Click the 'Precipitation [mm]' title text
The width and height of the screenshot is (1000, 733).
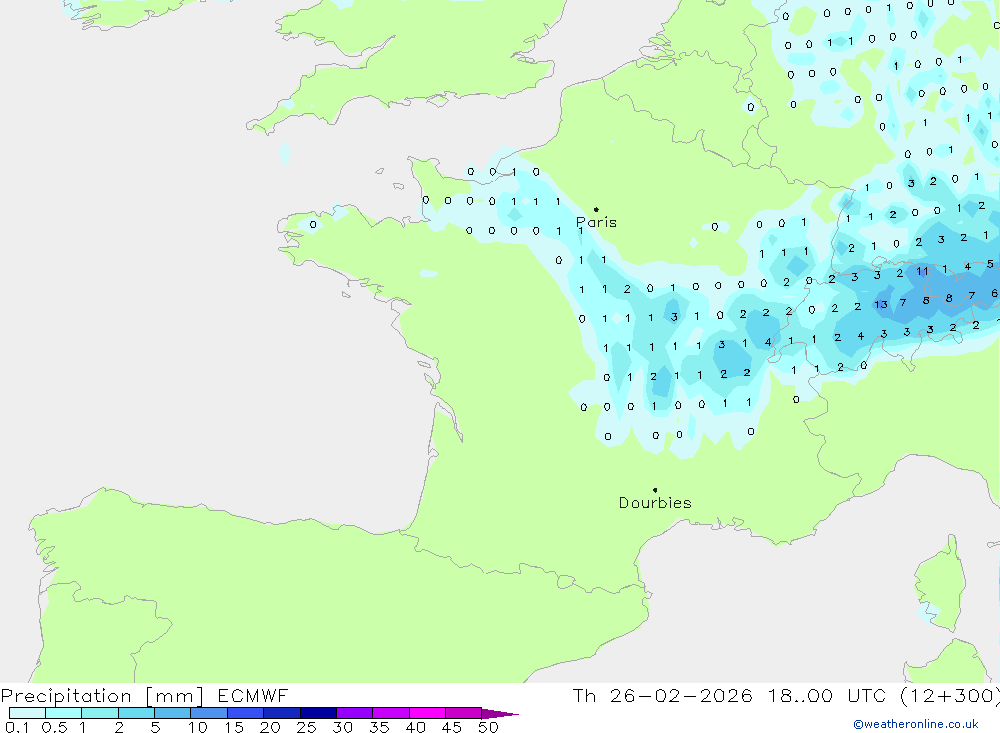[102, 696]
